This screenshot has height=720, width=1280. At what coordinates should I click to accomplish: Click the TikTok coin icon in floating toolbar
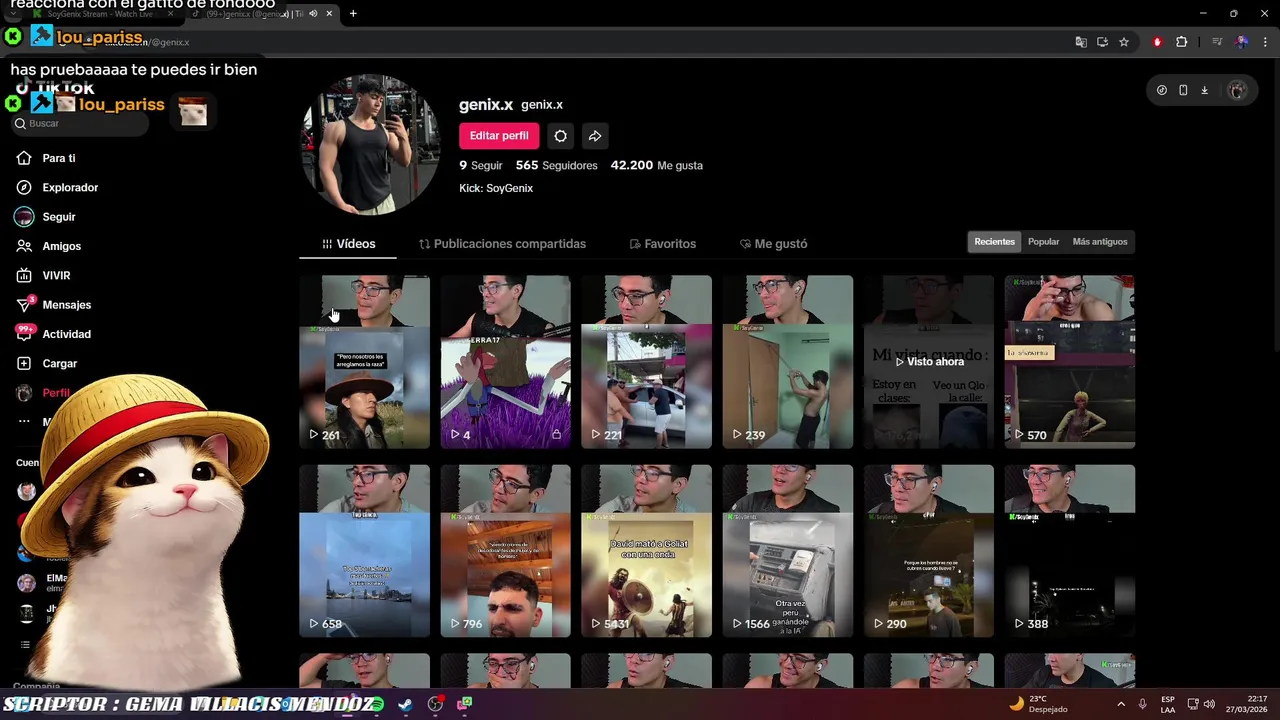(x=1162, y=90)
